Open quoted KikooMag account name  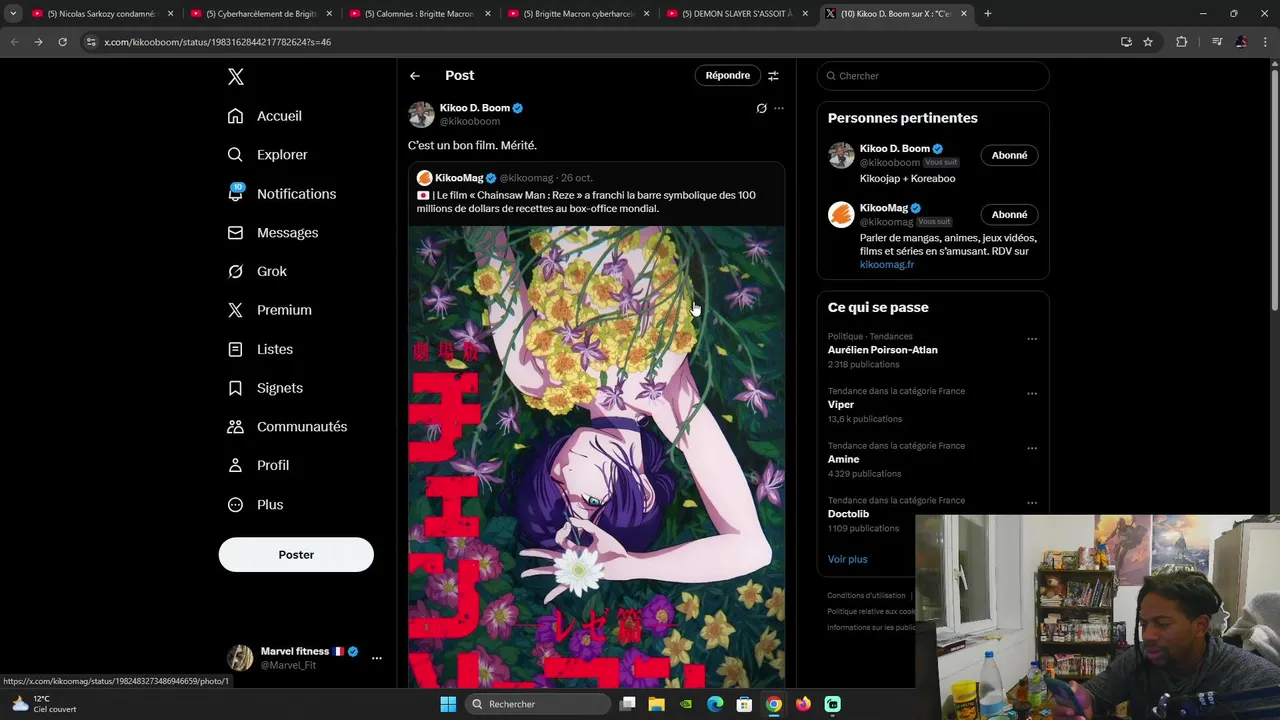[x=459, y=178]
